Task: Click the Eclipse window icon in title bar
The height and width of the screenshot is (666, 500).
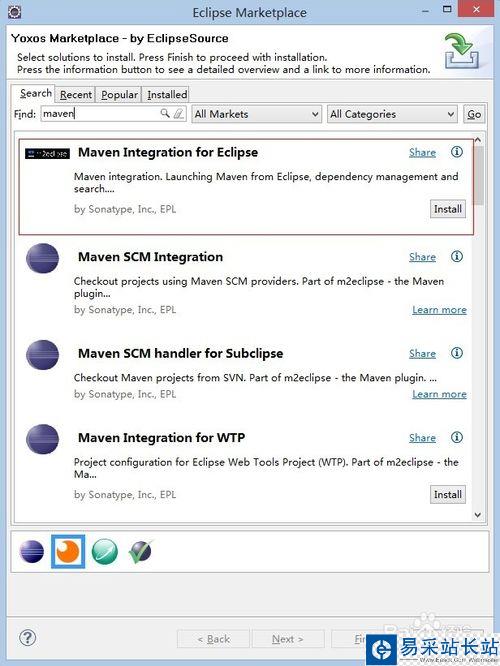Action: click(14, 11)
